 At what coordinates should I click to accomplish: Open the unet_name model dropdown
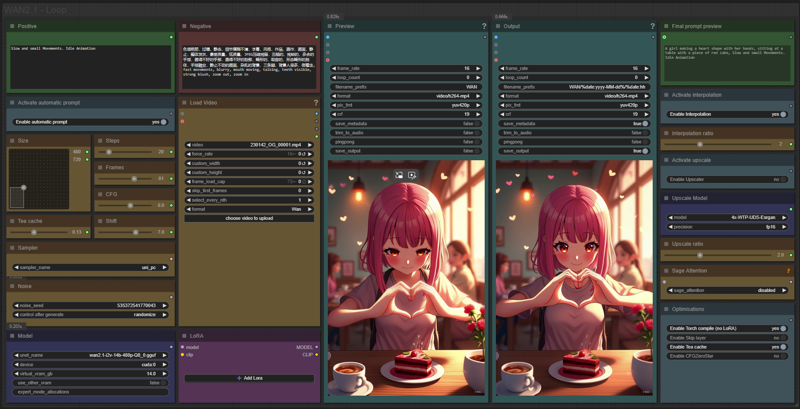click(90, 355)
